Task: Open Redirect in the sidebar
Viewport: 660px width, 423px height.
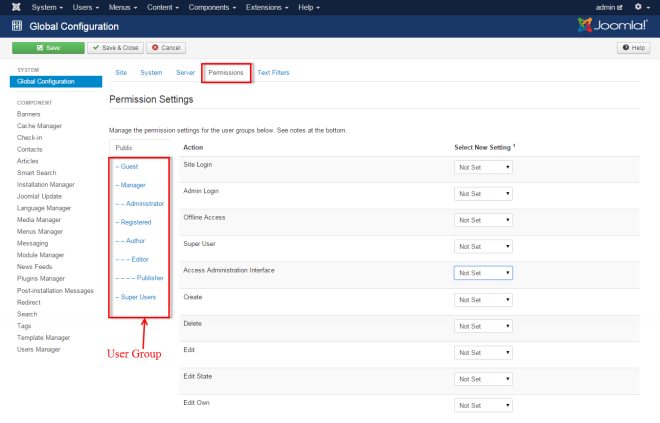Action: 29,303
